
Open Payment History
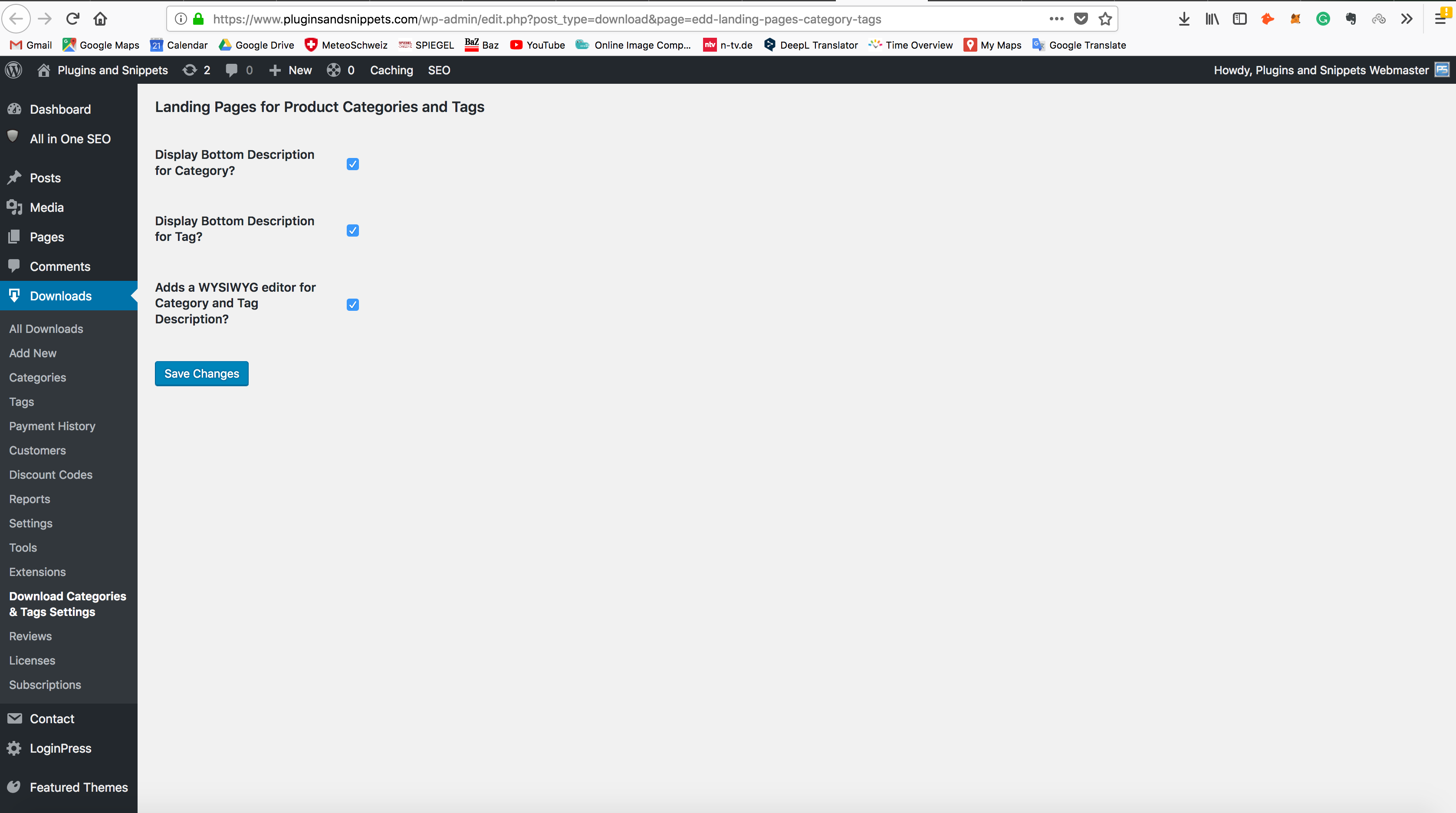coord(52,426)
